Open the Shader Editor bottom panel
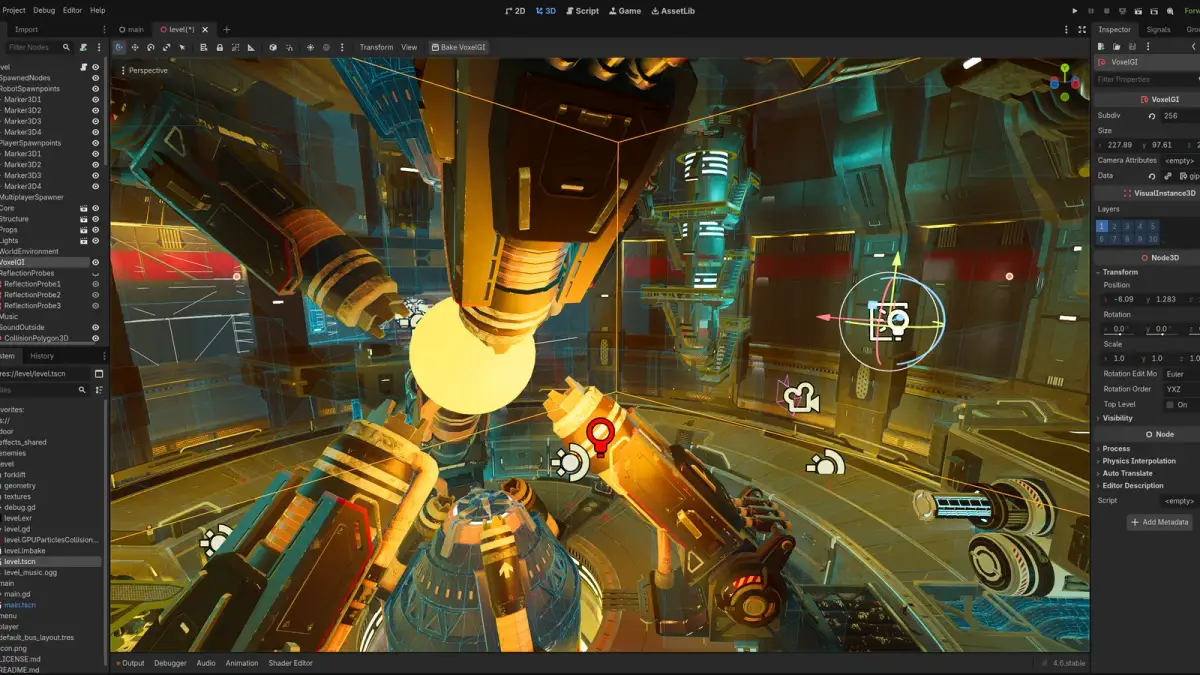Screen dimensions: 1200x675 click(289, 663)
